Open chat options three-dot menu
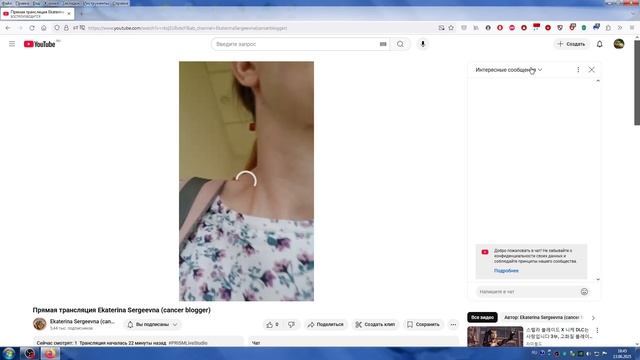 [x=578, y=70]
